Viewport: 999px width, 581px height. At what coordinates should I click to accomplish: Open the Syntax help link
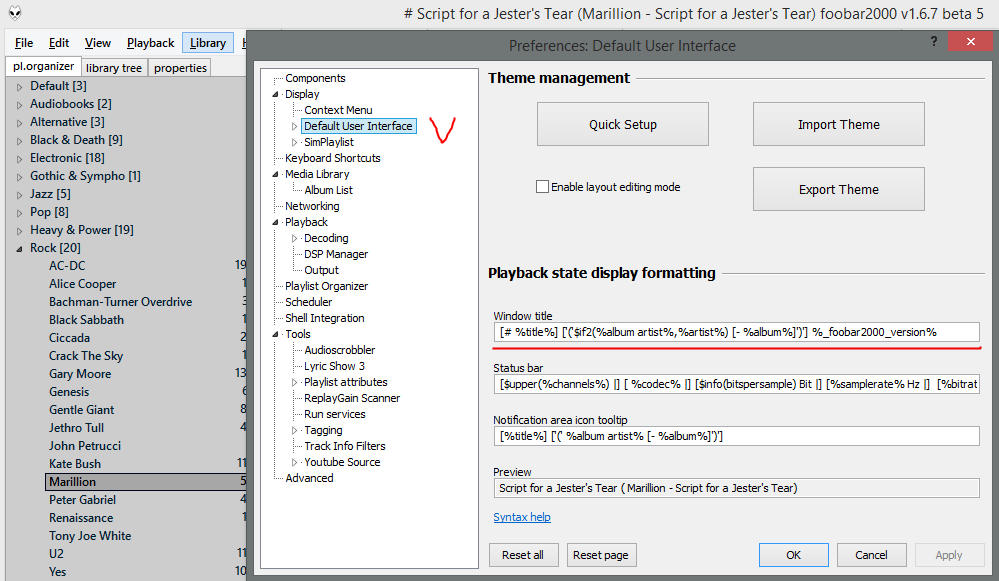pyautogui.click(x=521, y=517)
